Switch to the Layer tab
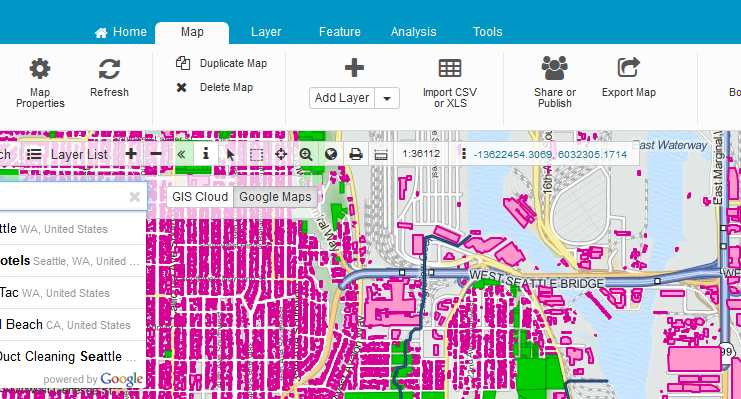741x399 pixels. click(x=266, y=32)
